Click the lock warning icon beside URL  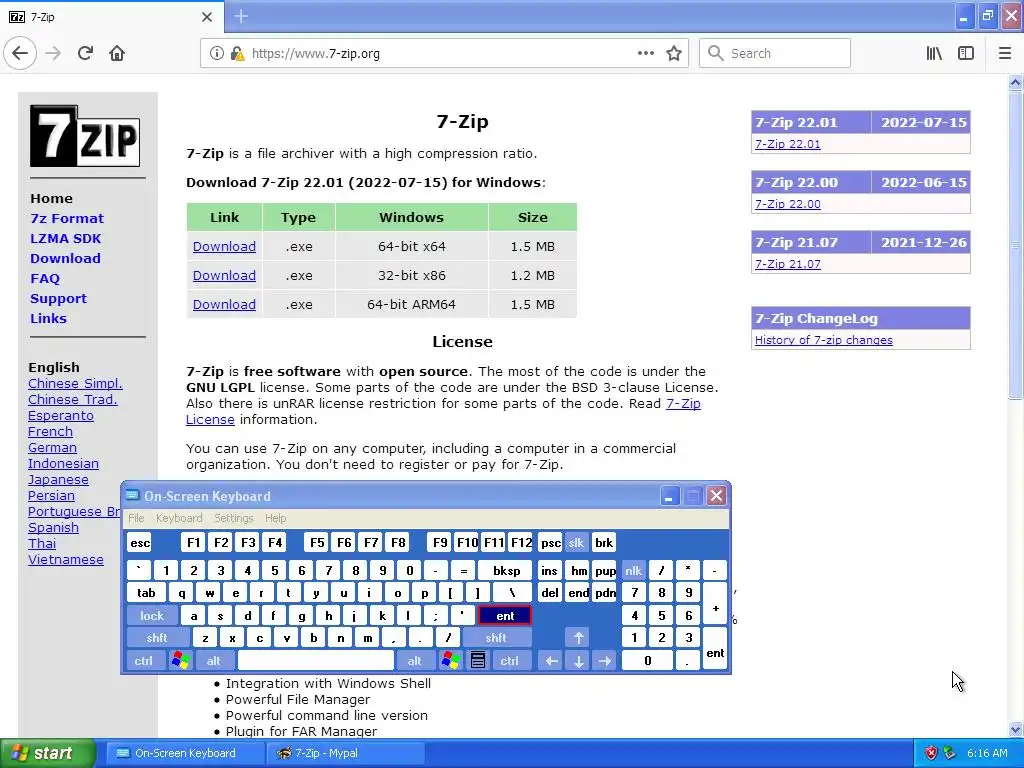(237, 54)
